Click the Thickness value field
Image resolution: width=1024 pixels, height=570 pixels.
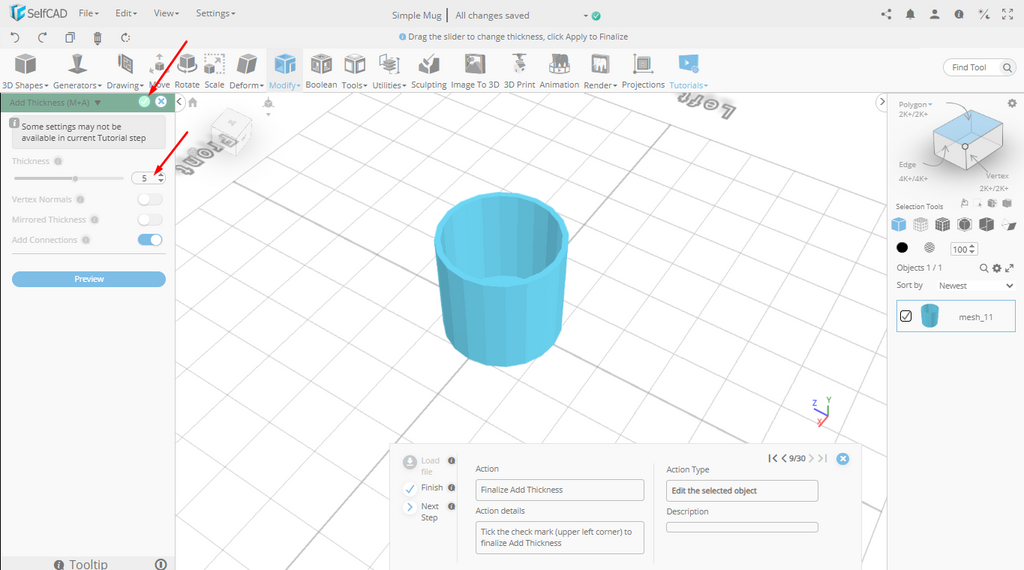144,178
